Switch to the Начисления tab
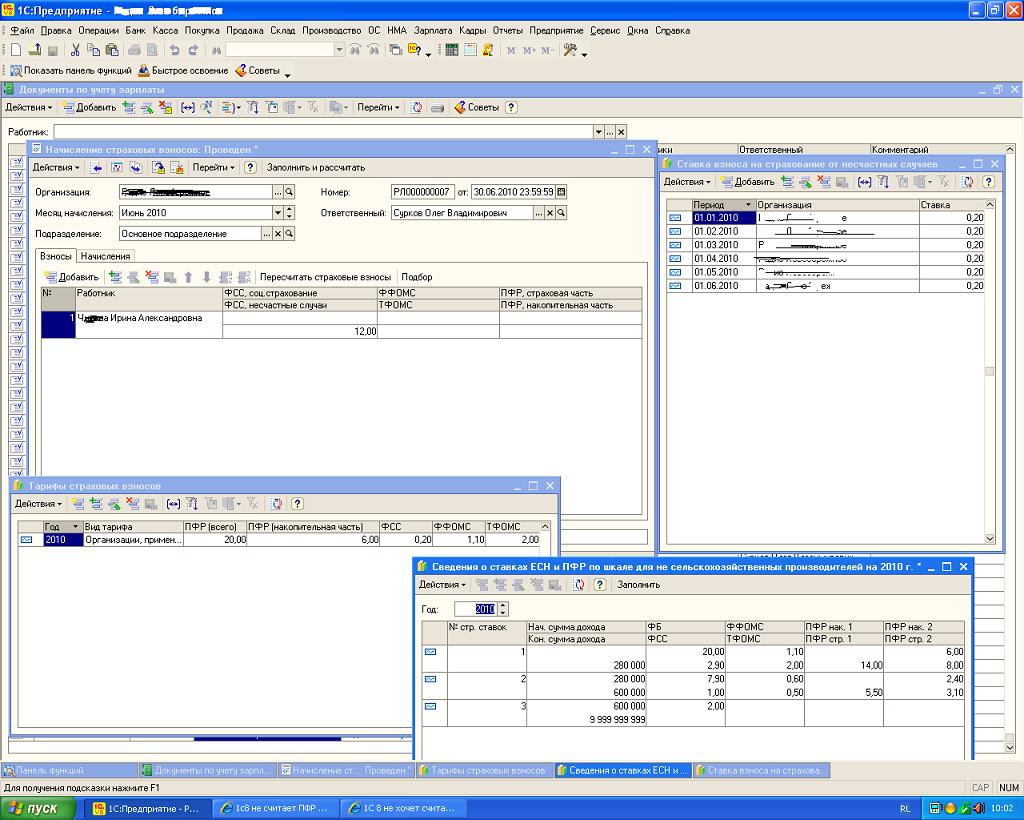 [106, 256]
